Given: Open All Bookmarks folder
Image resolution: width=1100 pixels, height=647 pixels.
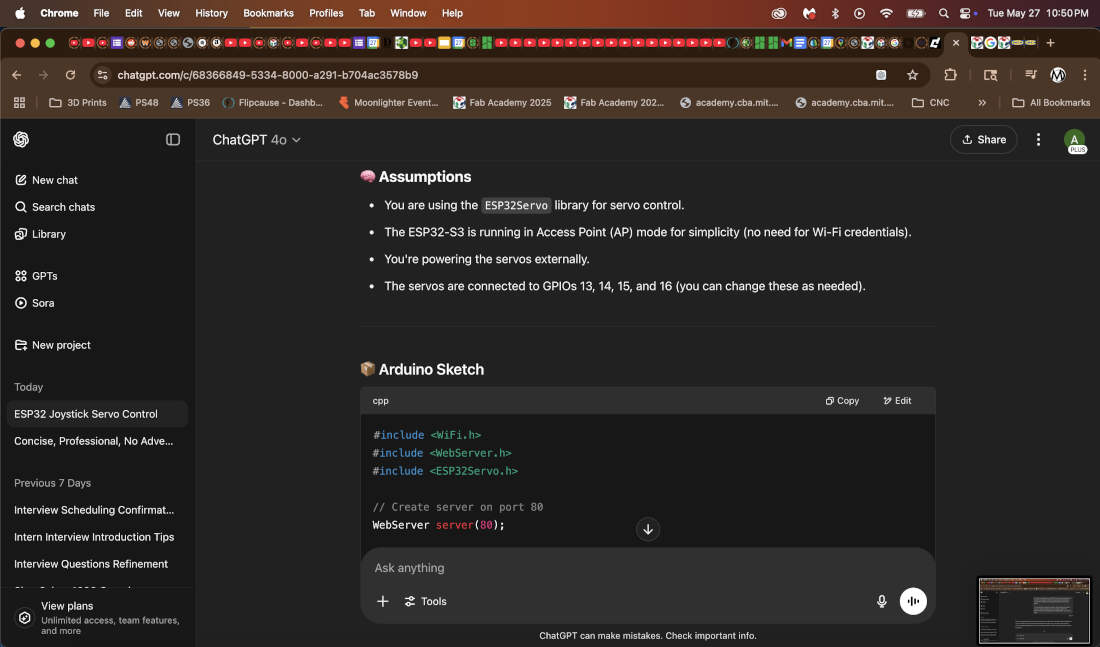Looking at the screenshot, I should 1051,102.
